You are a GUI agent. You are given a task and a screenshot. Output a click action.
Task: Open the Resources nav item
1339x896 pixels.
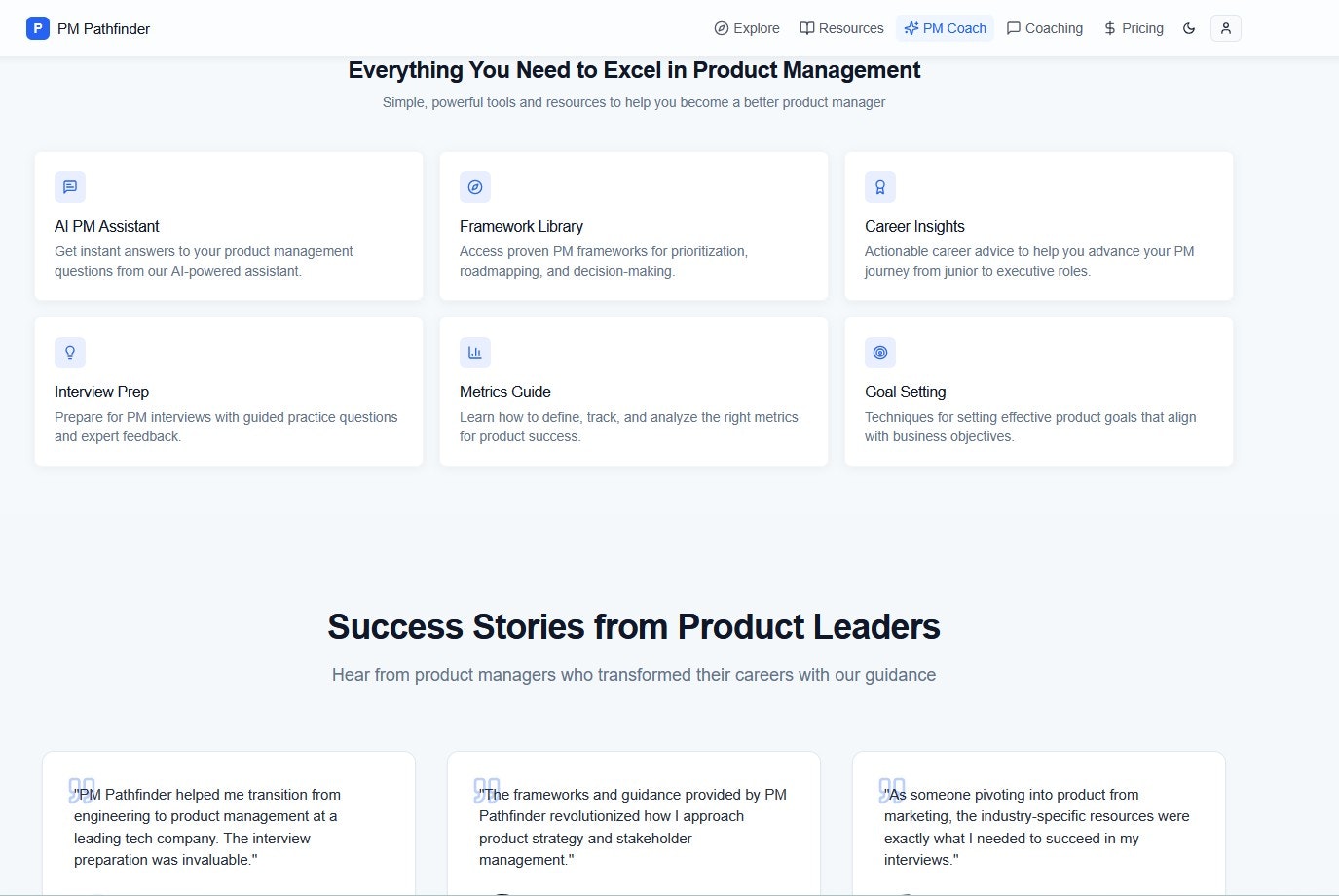click(841, 28)
